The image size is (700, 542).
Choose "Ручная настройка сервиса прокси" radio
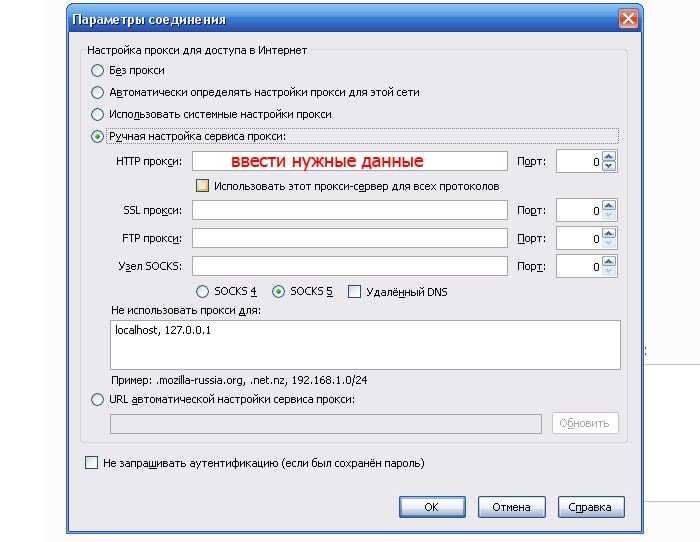97,136
